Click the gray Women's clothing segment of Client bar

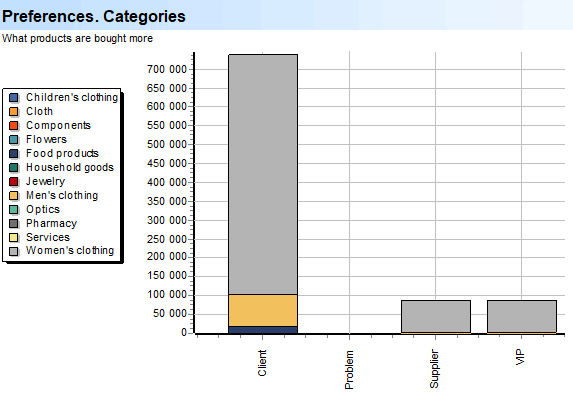(263, 174)
